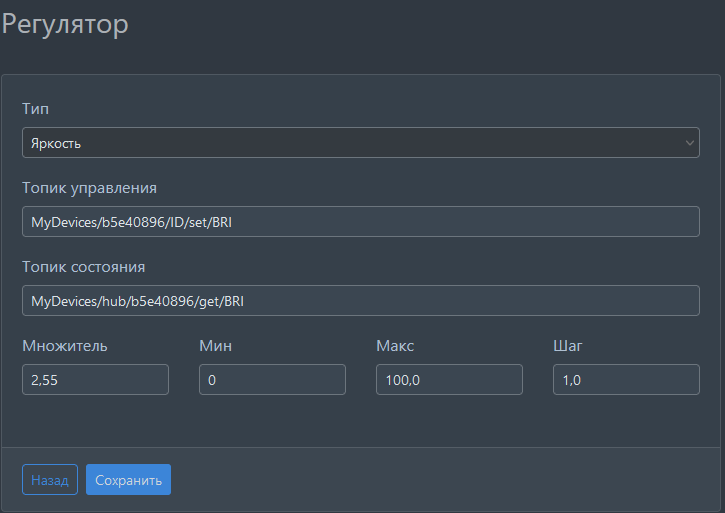The width and height of the screenshot is (725, 513).
Task: Click into the Топик состояния text field
Action: click(x=360, y=300)
